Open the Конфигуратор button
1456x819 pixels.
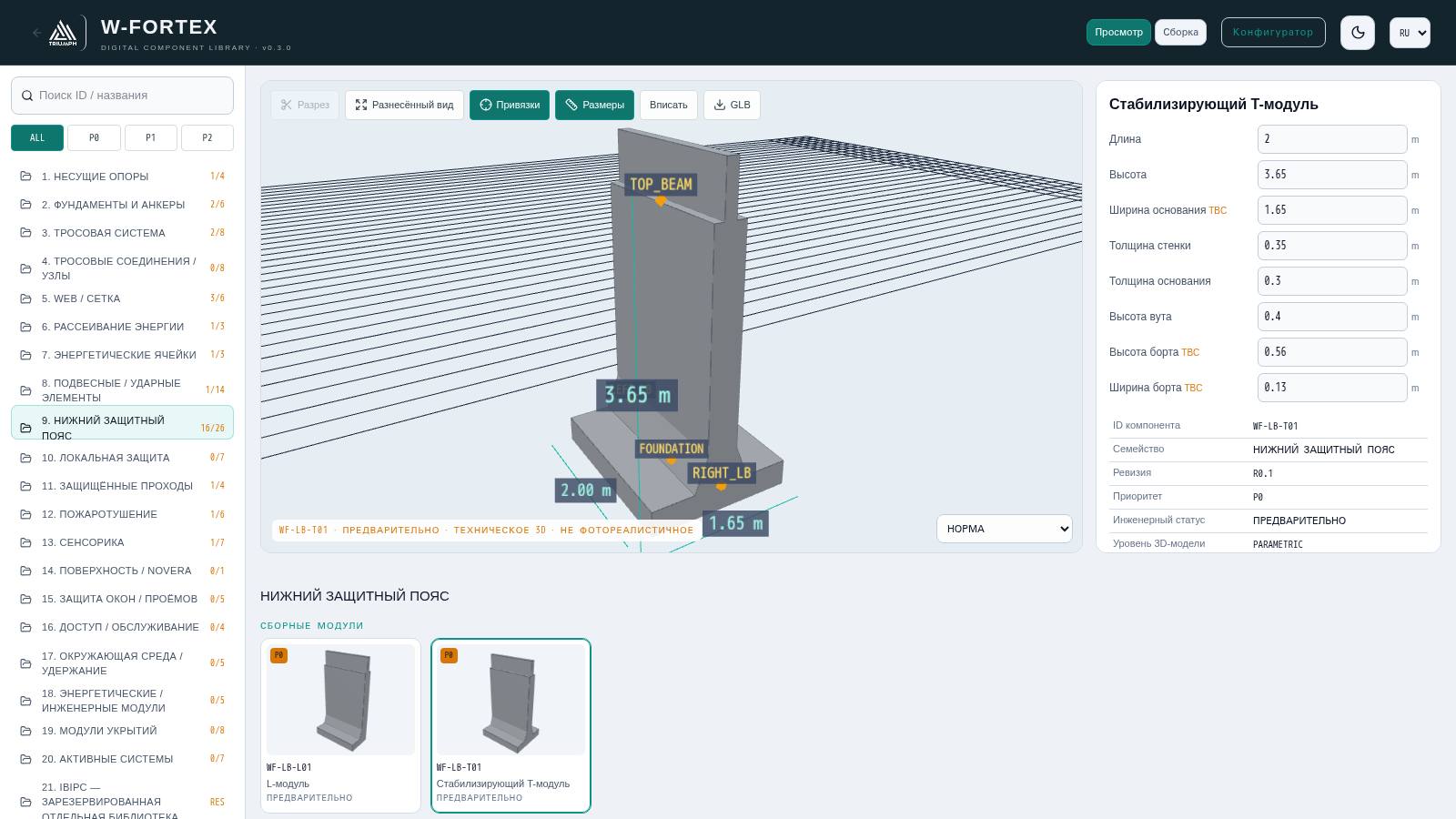(x=1273, y=32)
